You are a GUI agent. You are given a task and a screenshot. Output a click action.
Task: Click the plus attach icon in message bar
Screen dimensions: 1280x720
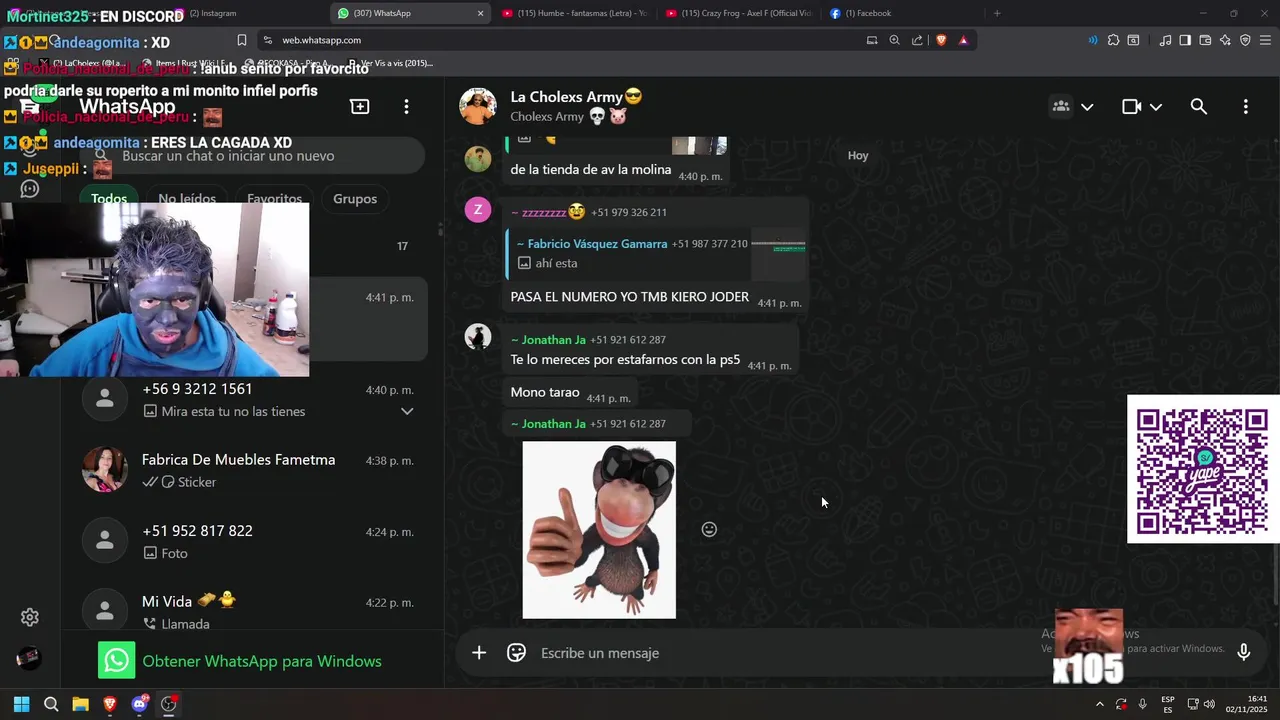[479, 653]
